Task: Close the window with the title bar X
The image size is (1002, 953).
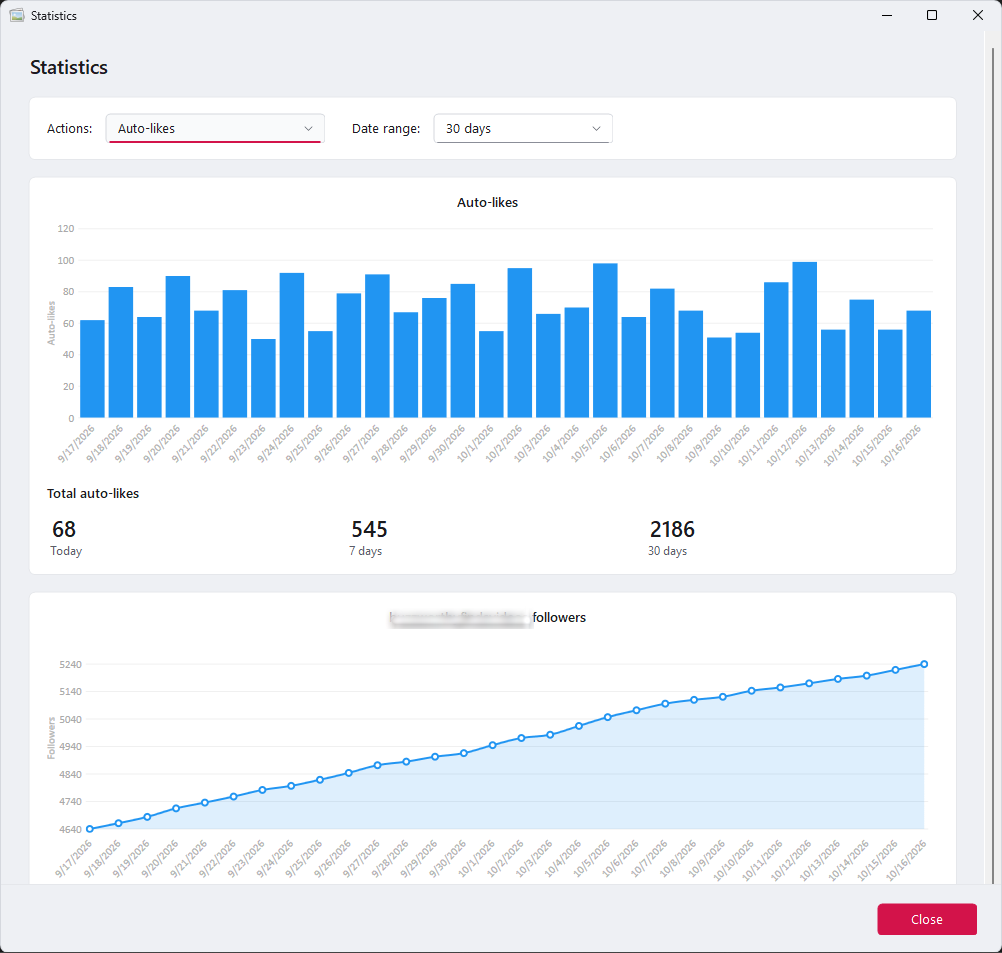Action: coord(977,15)
